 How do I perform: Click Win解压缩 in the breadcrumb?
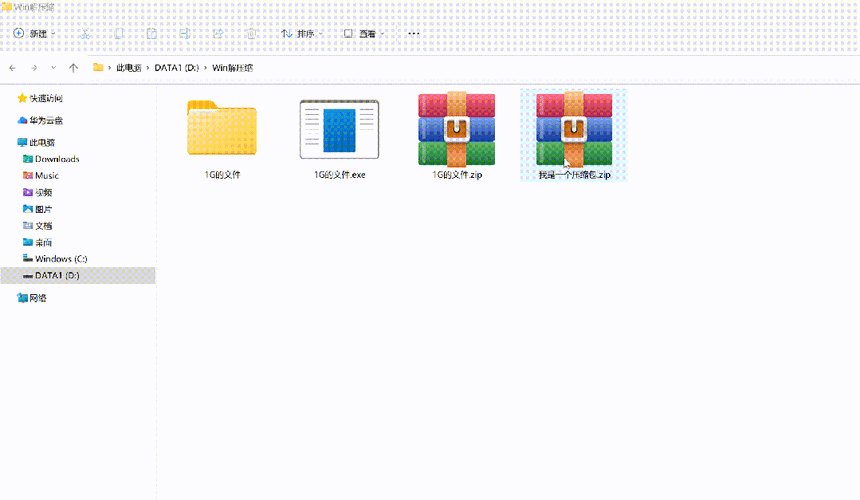pos(233,68)
